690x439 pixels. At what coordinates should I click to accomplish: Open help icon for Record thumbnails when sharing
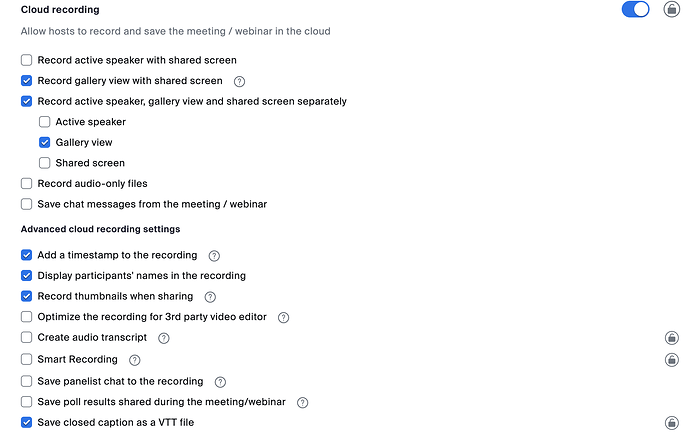[x=210, y=297]
